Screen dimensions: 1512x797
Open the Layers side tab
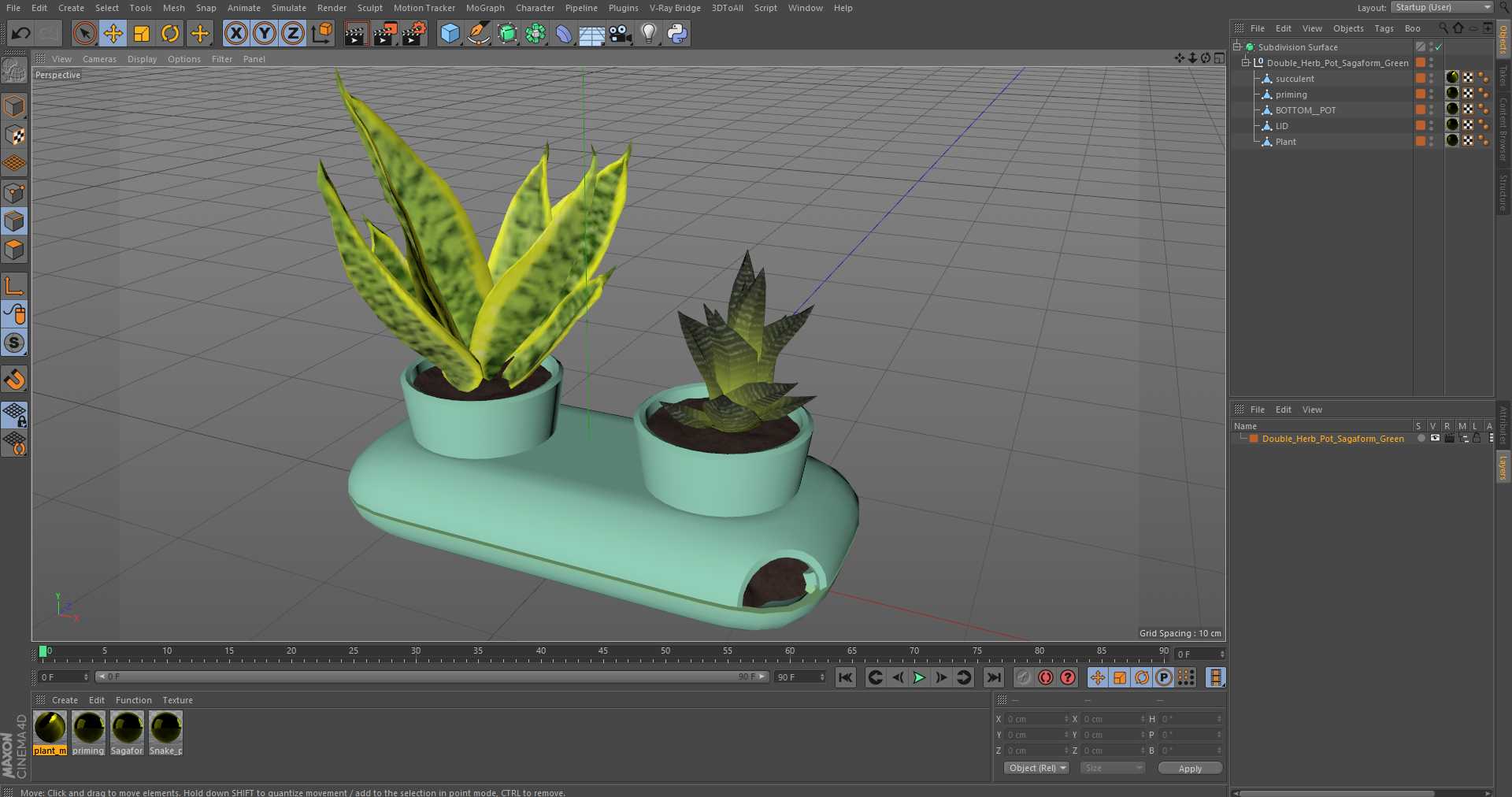click(x=1503, y=468)
